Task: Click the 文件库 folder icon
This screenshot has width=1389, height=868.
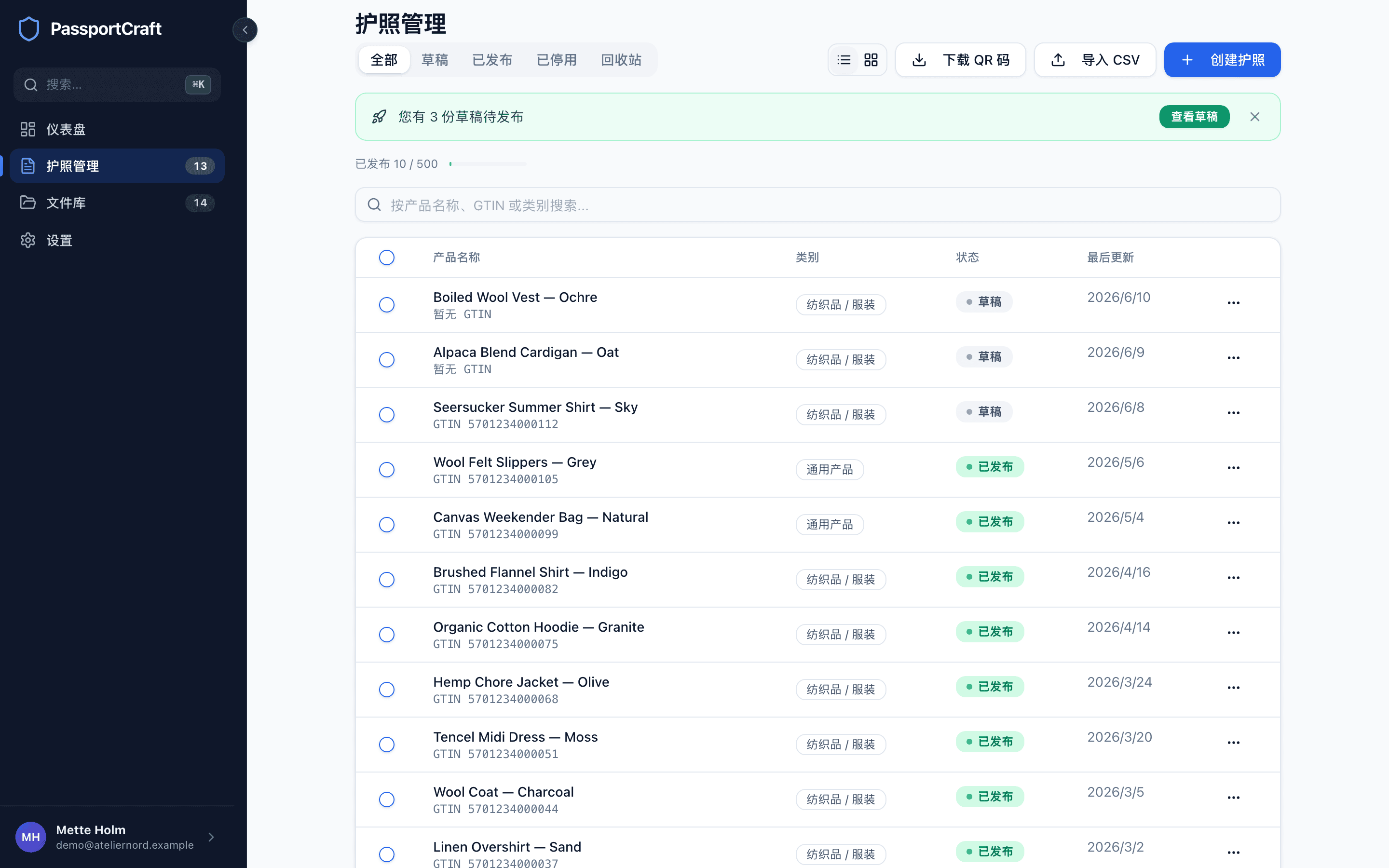Action: coord(28,203)
